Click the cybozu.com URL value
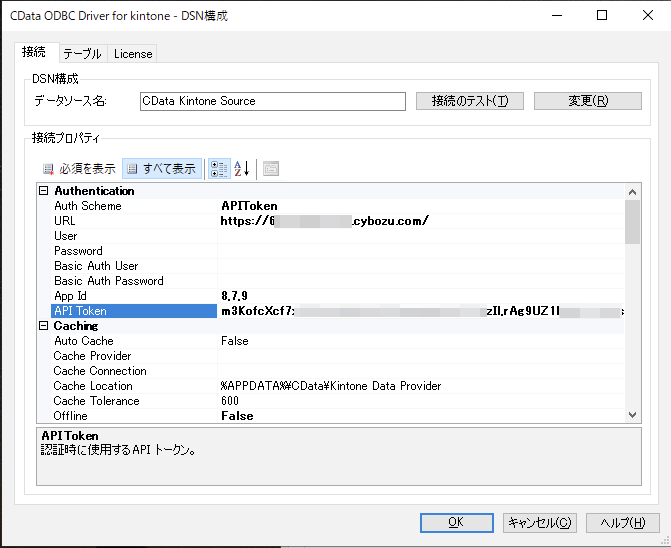This screenshot has width=671, height=548. point(324,221)
